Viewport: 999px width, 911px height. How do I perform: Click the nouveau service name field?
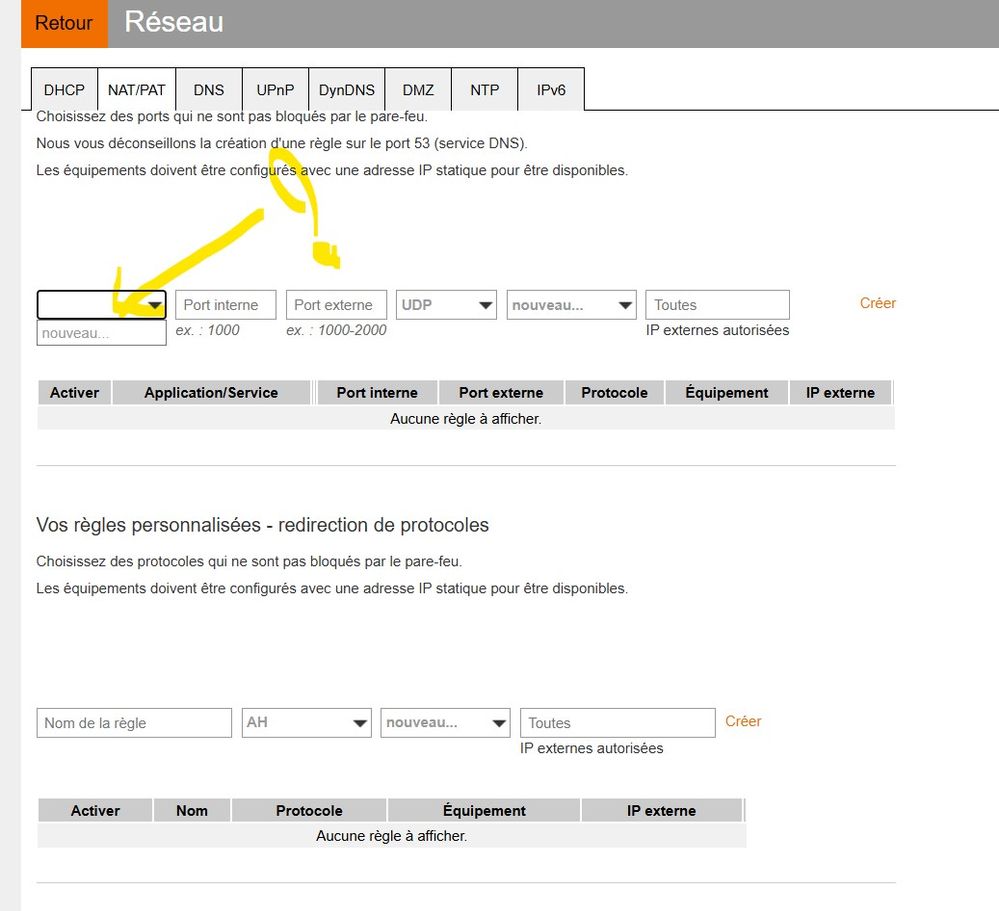pos(101,333)
